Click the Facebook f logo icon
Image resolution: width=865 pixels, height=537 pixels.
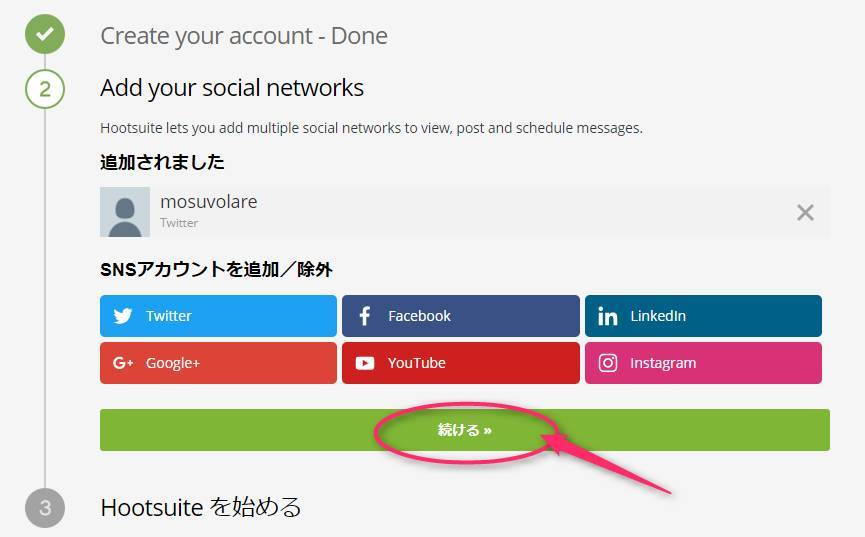click(364, 316)
